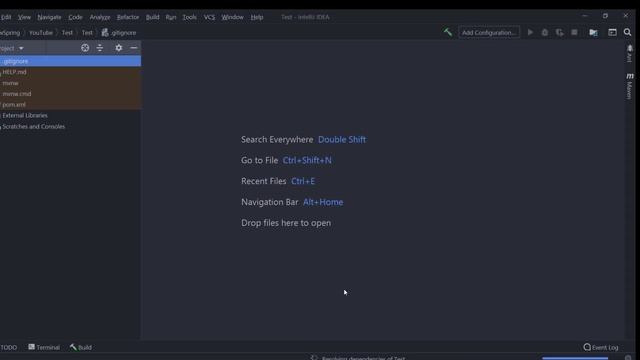Click the Double Shift shortcut hint

pos(342,140)
